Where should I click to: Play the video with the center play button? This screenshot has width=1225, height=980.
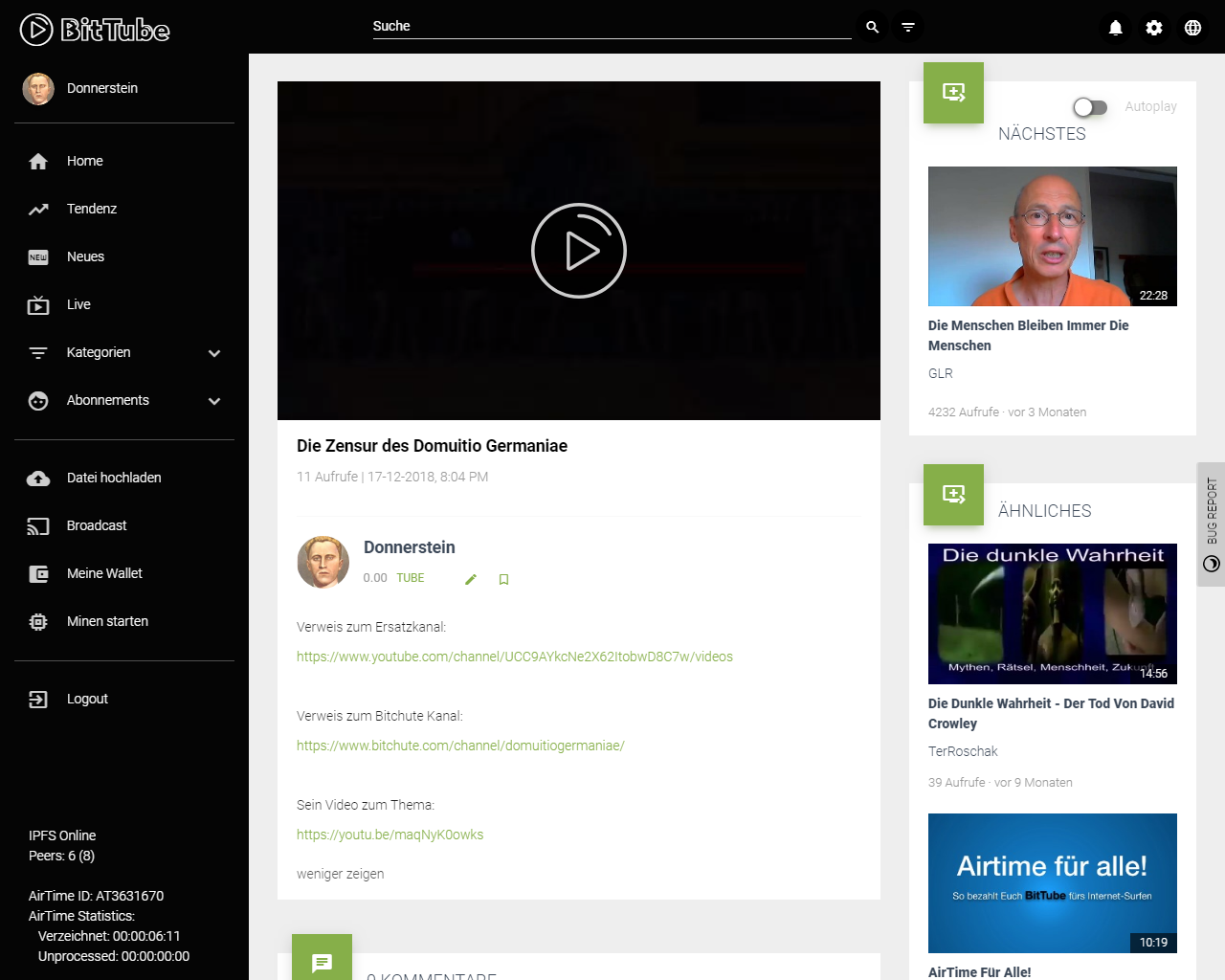tap(579, 251)
